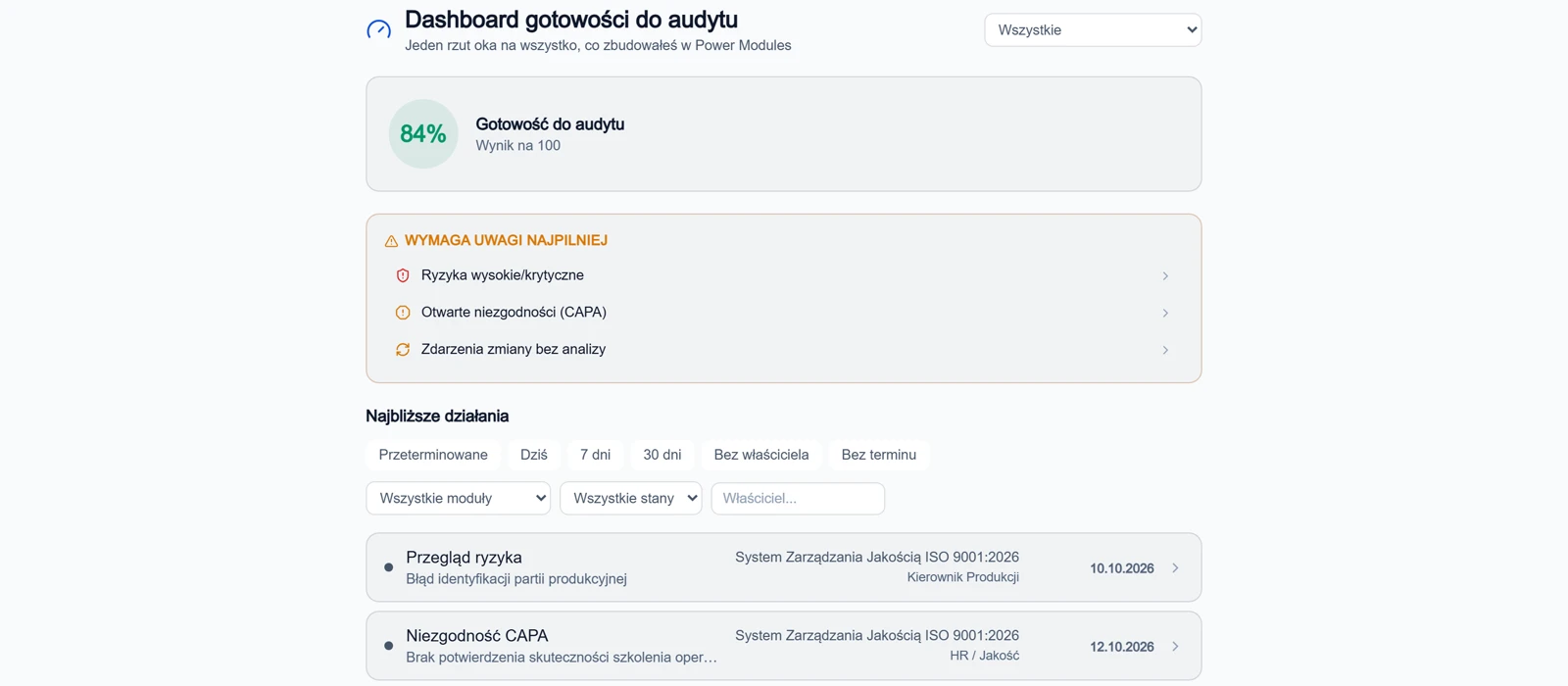Open the chevron on the 'Zdarzenia zmiany bez analizy' row
This screenshot has width=1568, height=686.
click(1165, 350)
